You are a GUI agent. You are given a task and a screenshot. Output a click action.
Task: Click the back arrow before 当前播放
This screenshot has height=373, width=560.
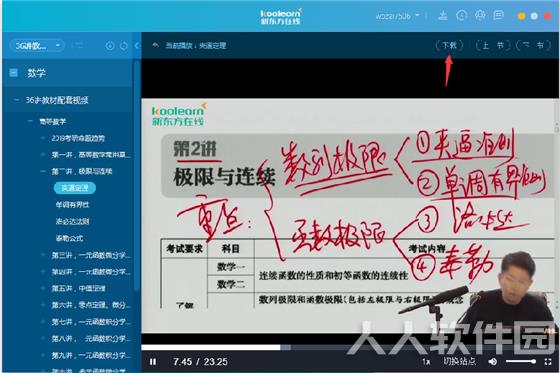(155, 45)
